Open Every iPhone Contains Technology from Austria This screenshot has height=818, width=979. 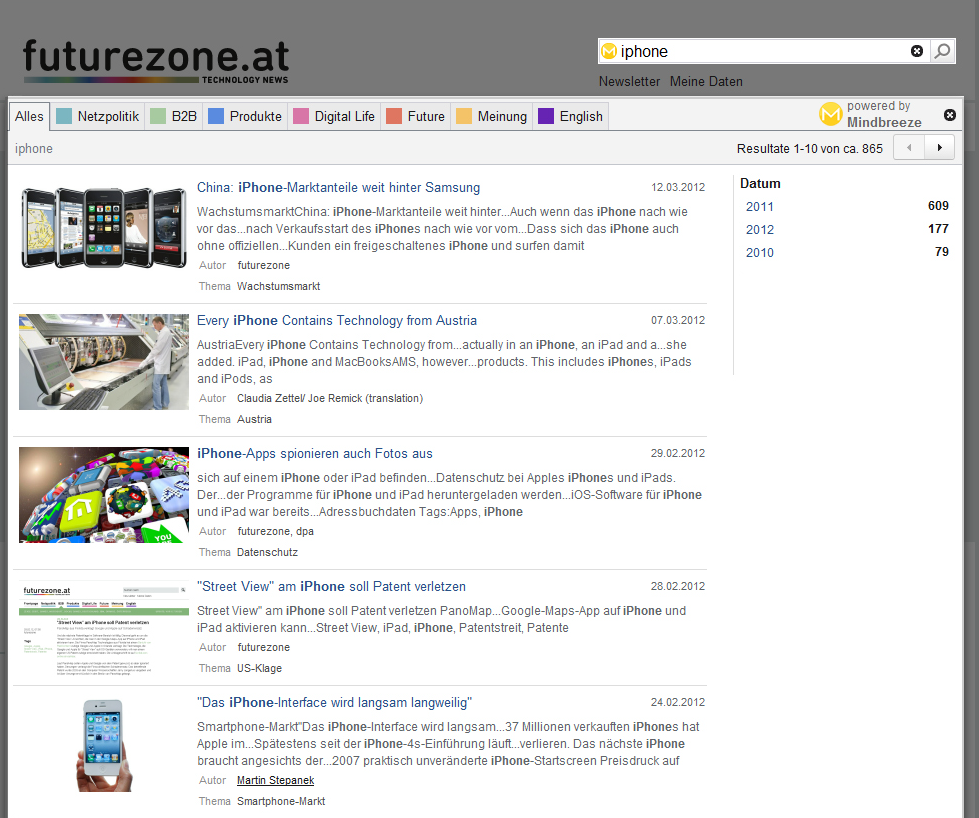337,320
